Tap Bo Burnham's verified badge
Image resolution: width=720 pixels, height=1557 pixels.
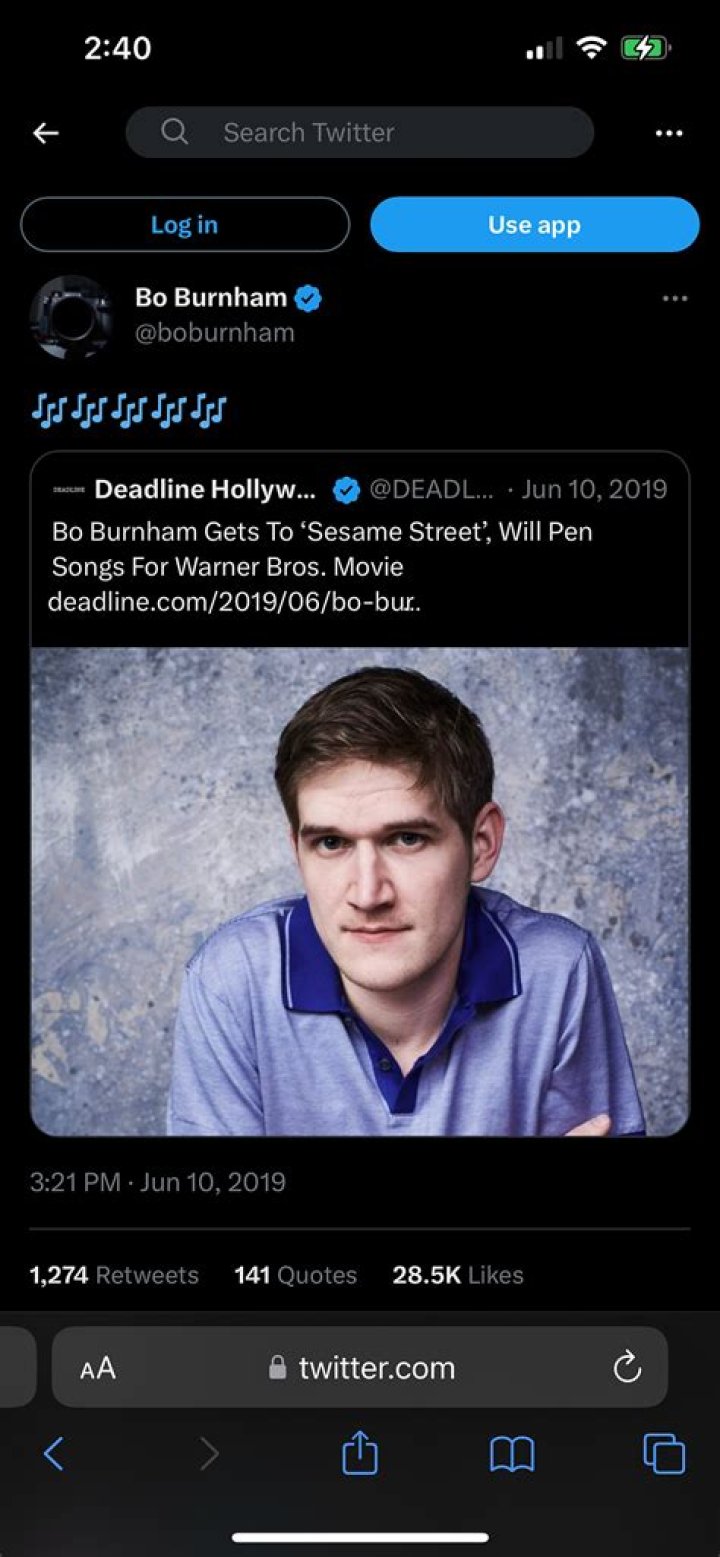pyautogui.click(x=309, y=297)
